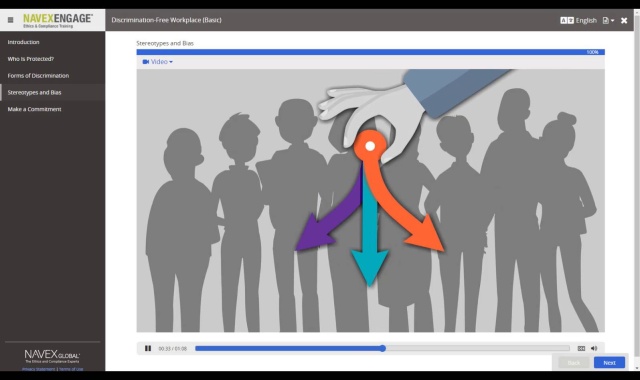
Task: Open the document resources dropdown icon
Action: (x=608, y=20)
